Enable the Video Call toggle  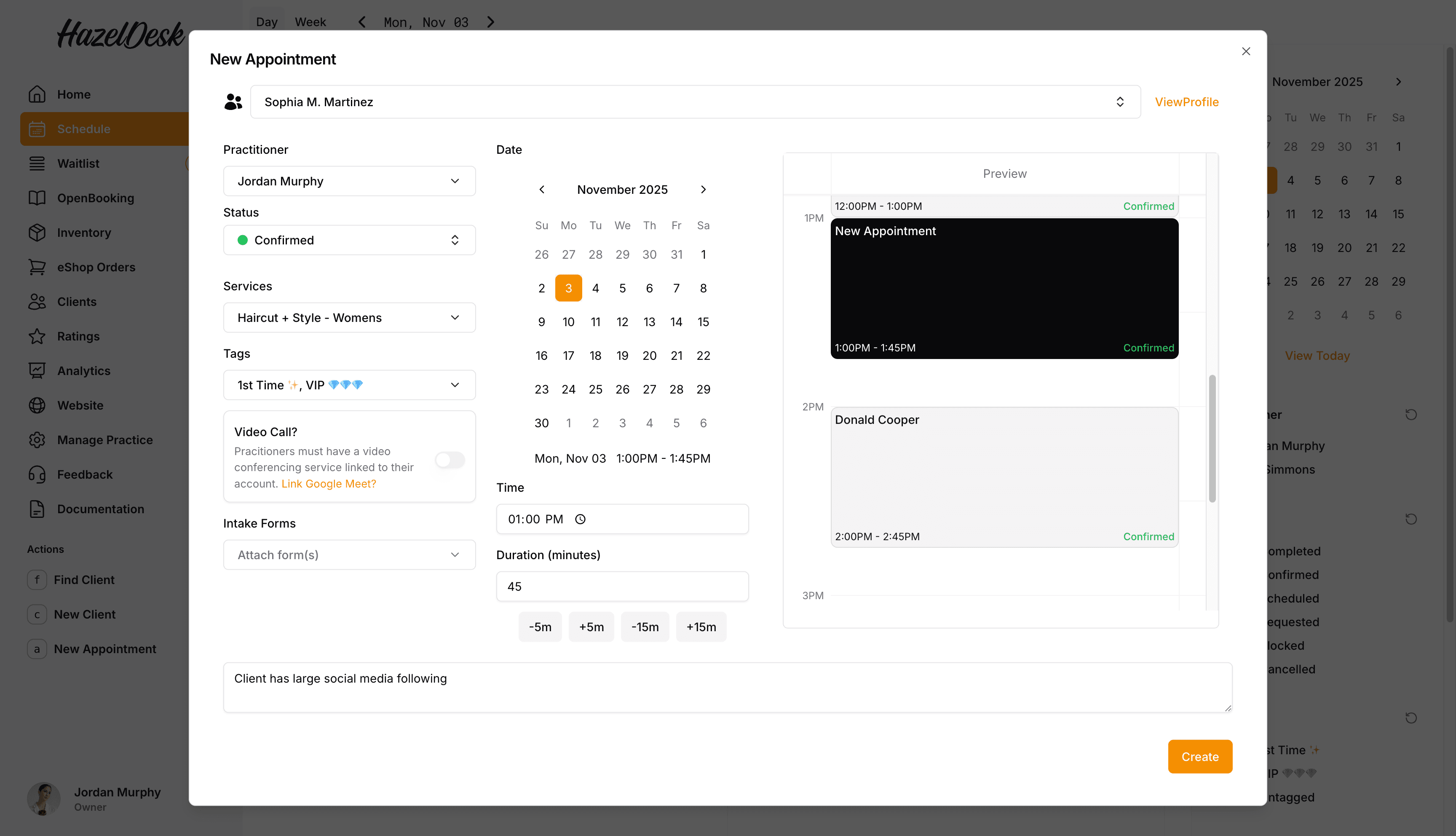pos(450,459)
